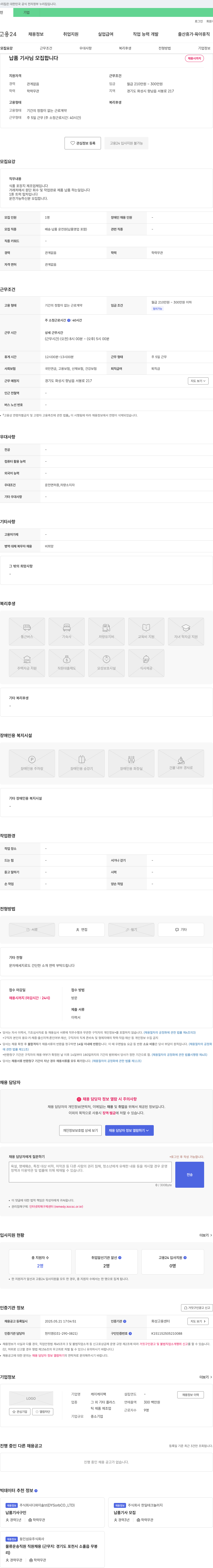Screen dimensions: 213x1568
Task: Click the 장애인용 화장실 icon
Action: coord(131,763)
